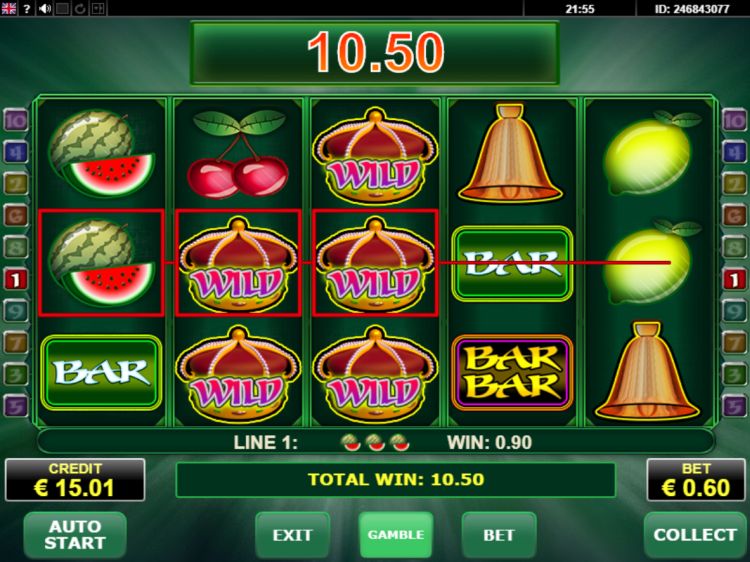Open the Bet selection button
The height and width of the screenshot is (562, 750).
(x=499, y=535)
